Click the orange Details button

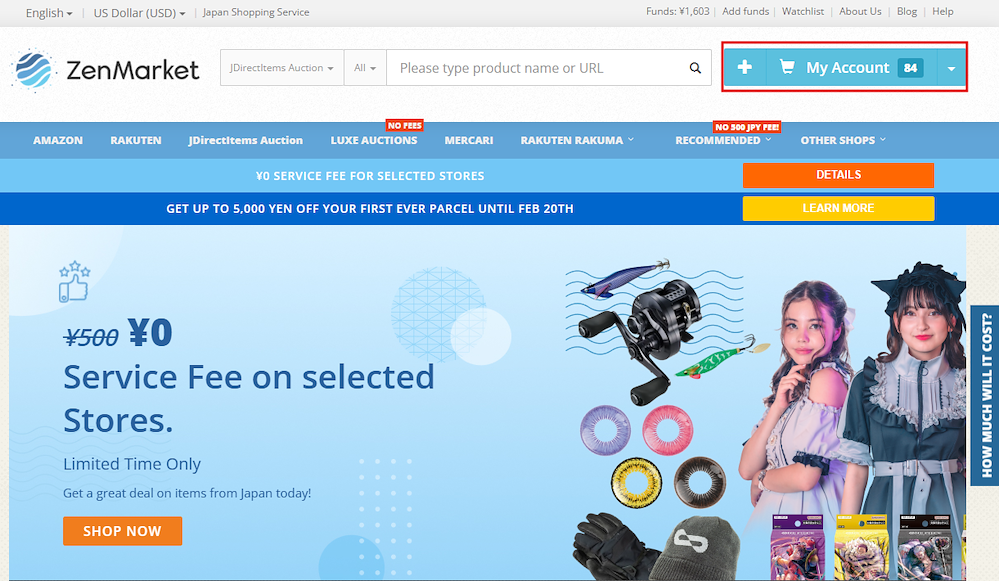tap(838, 175)
